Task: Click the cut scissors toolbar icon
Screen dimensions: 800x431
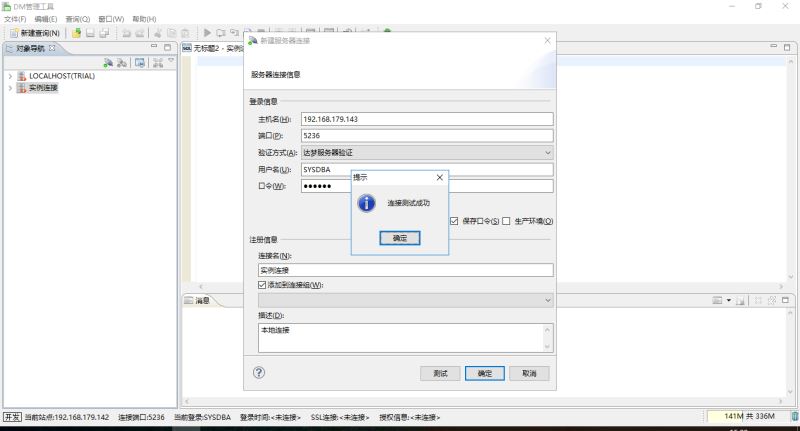Action: (158, 33)
